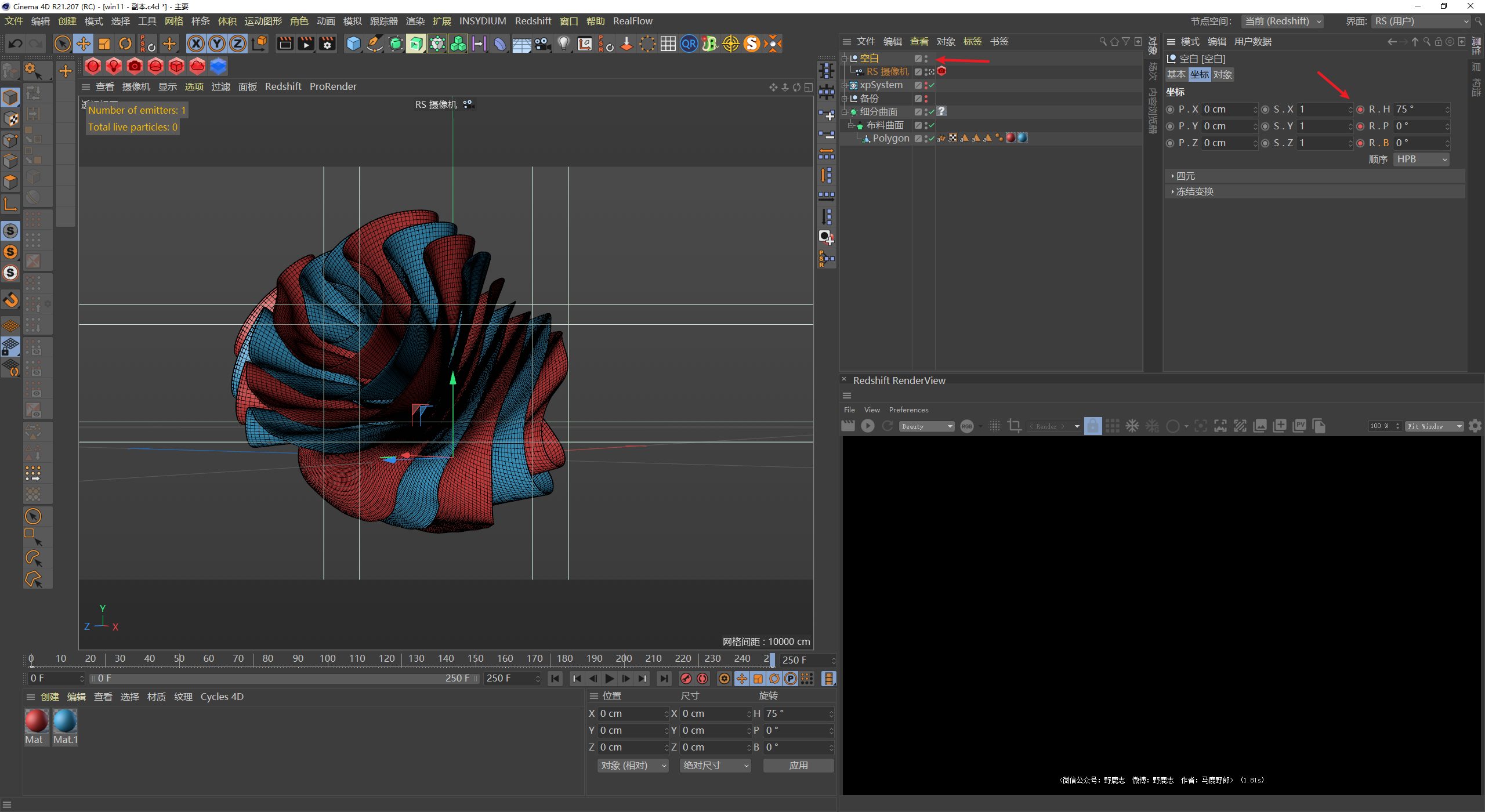Toggle 备份 visibility dots
1485x812 pixels.
coord(926,99)
